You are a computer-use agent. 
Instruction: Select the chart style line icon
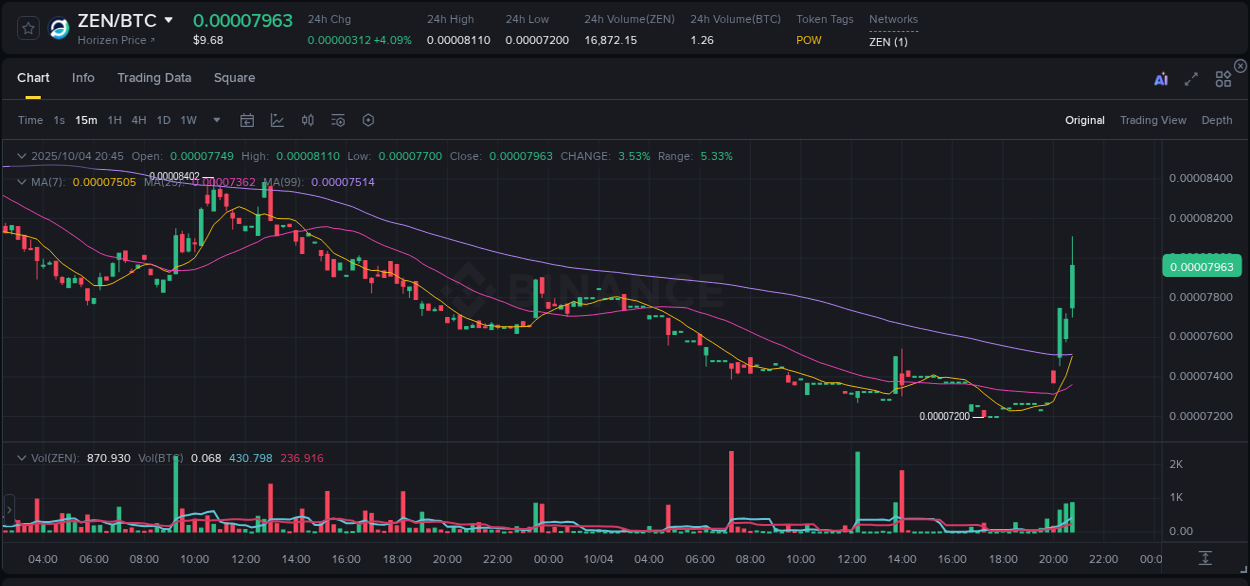click(x=277, y=120)
